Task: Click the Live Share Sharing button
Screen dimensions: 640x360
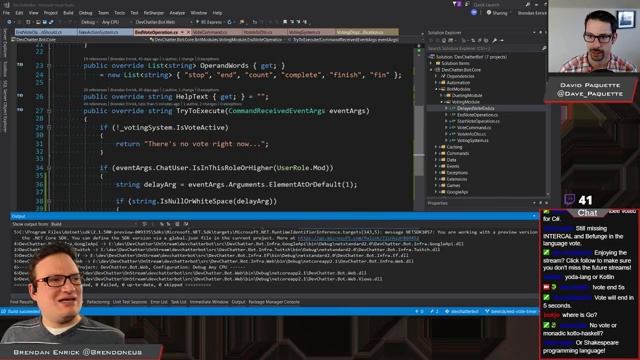Action: pyautogui.click(x=497, y=13)
